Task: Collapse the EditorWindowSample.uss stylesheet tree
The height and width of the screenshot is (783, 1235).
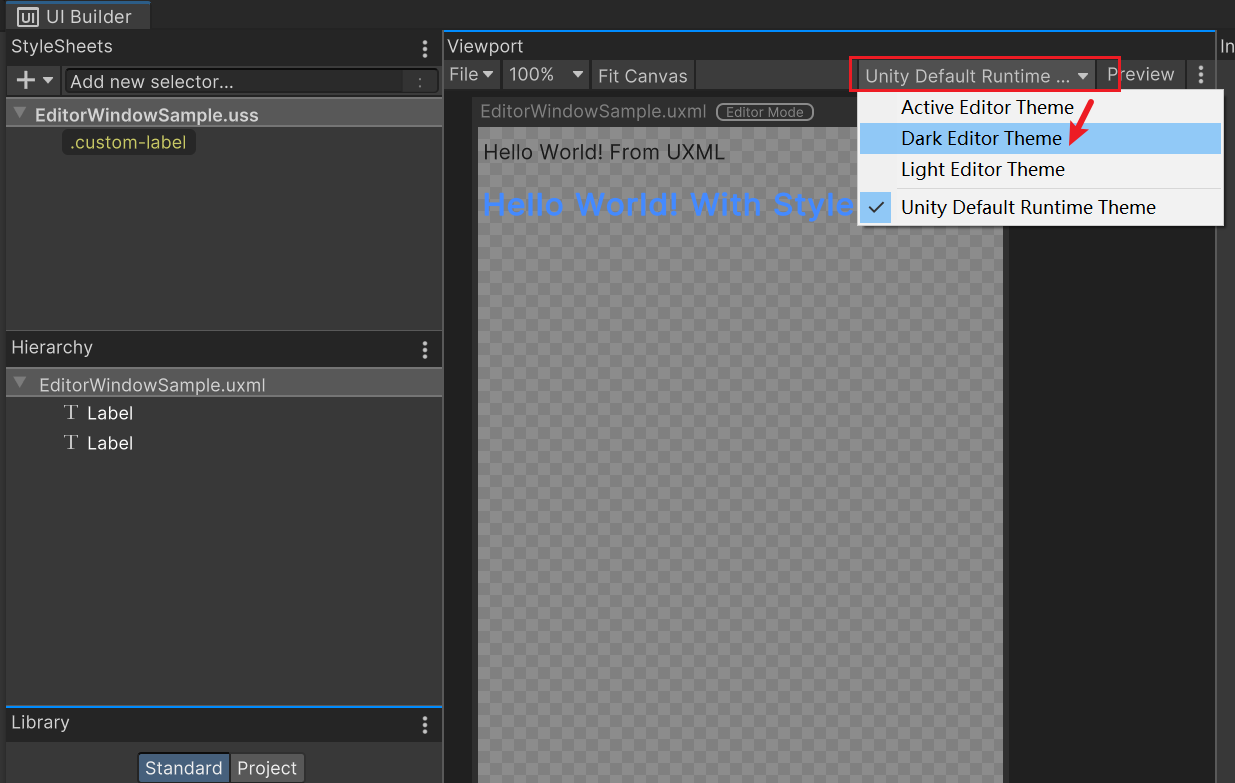Action: (x=20, y=114)
